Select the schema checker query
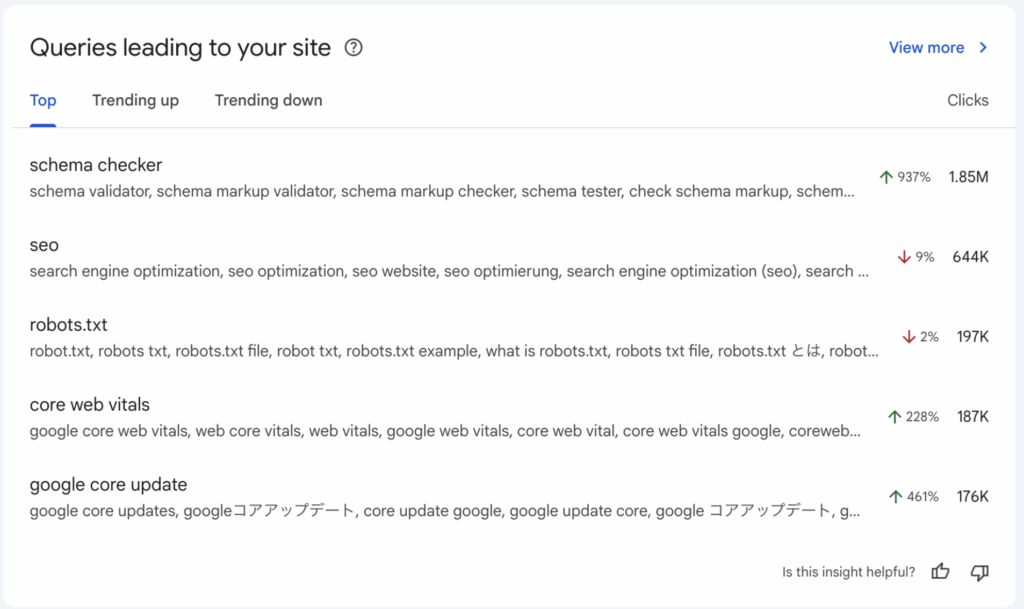The height and width of the screenshot is (609, 1024). click(96, 165)
